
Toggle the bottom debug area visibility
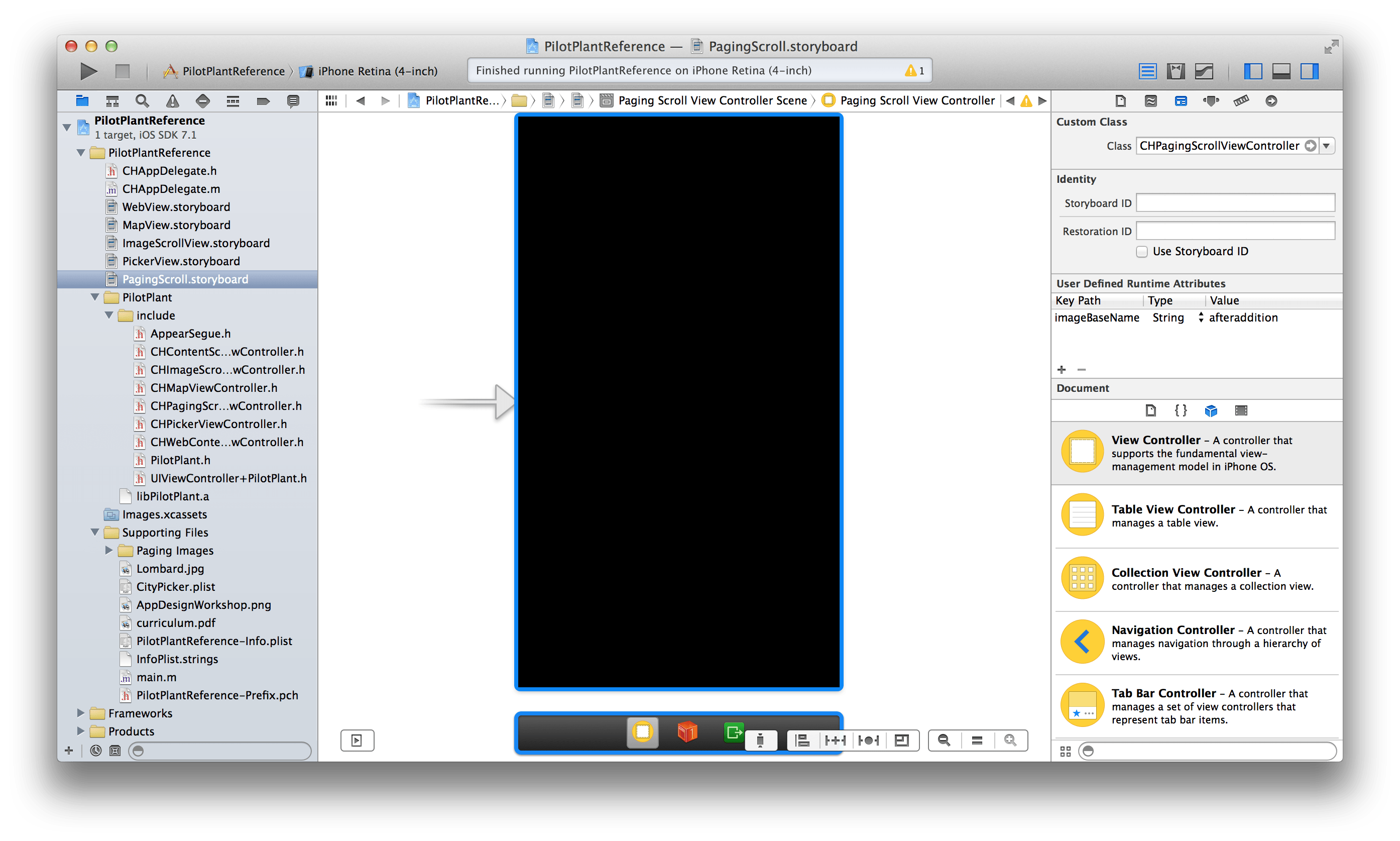1281,71
